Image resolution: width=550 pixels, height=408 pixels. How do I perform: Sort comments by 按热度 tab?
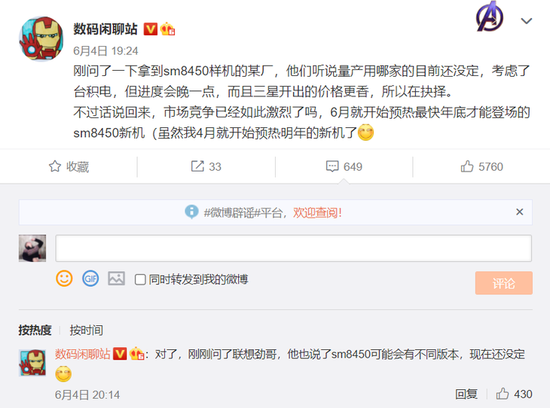tap(35, 330)
